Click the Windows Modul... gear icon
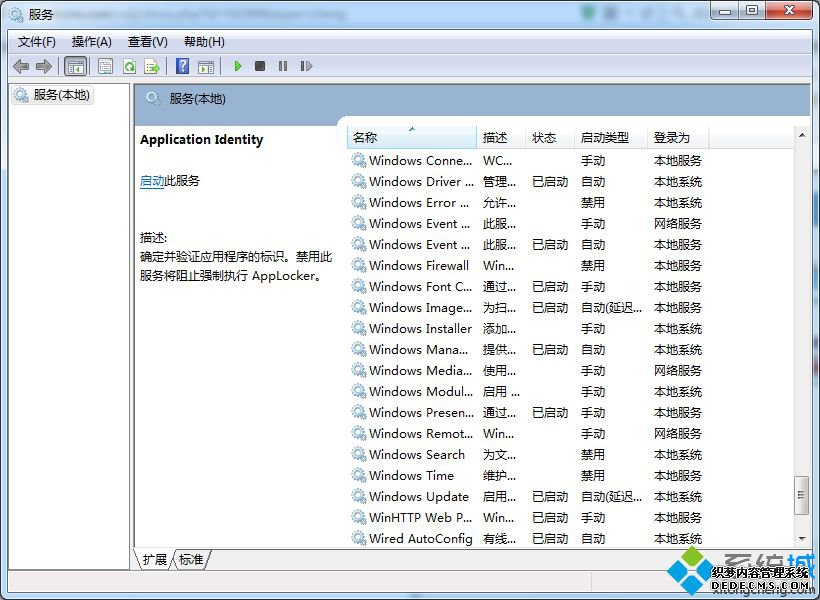Viewport: 820px width, 600px height. [x=359, y=391]
